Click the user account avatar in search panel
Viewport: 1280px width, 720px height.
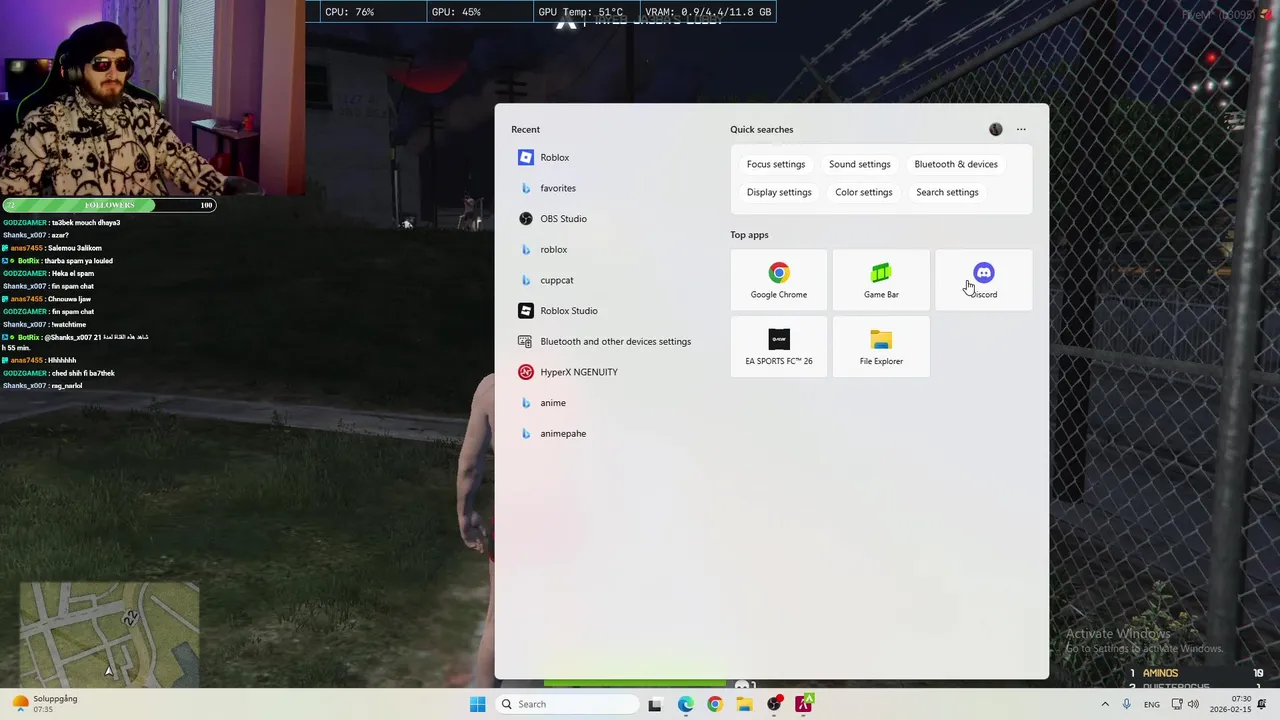[995, 129]
